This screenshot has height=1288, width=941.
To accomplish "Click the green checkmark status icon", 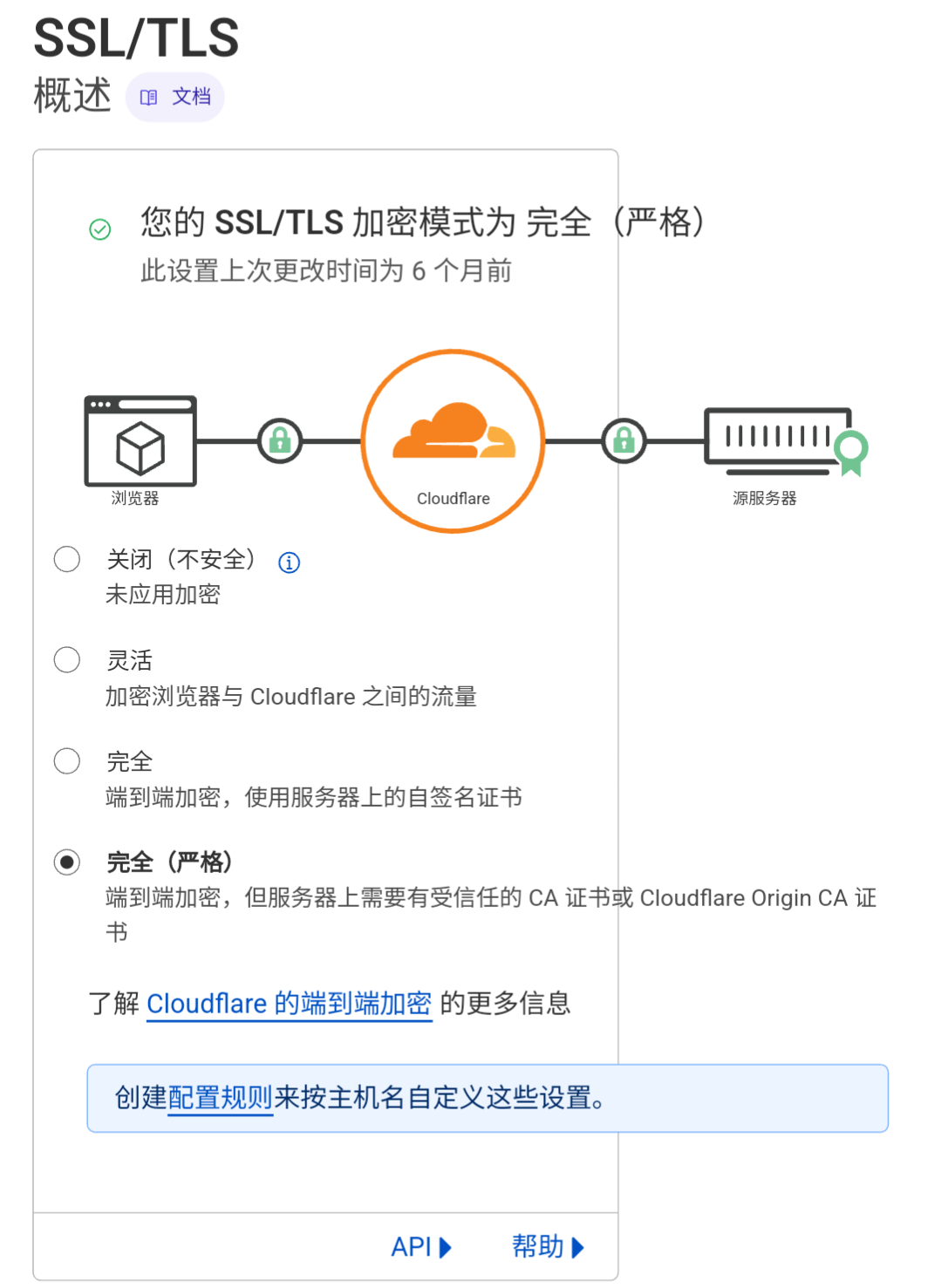I will [100, 229].
